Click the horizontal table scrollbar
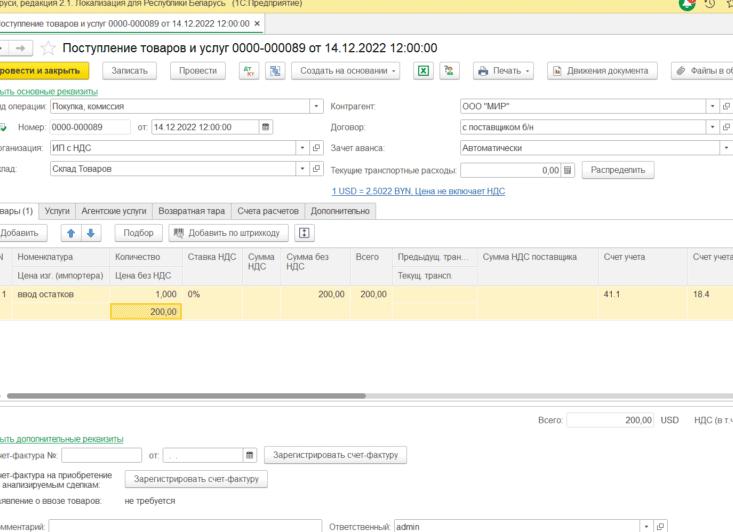 click(186, 396)
